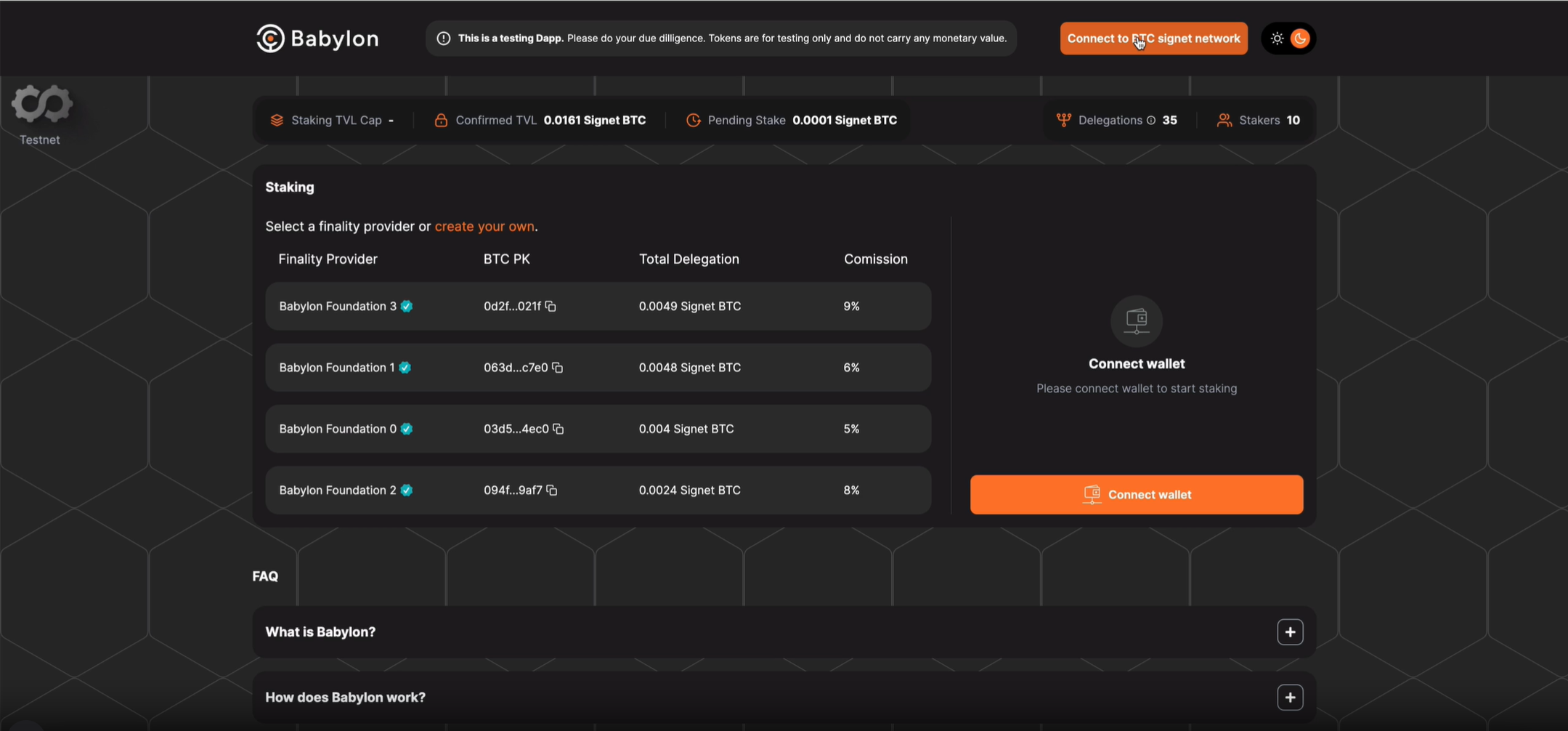The width and height of the screenshot is (1568, 731).
Task: Expand the What is Babylon? FAQ
Action: 1290,632
